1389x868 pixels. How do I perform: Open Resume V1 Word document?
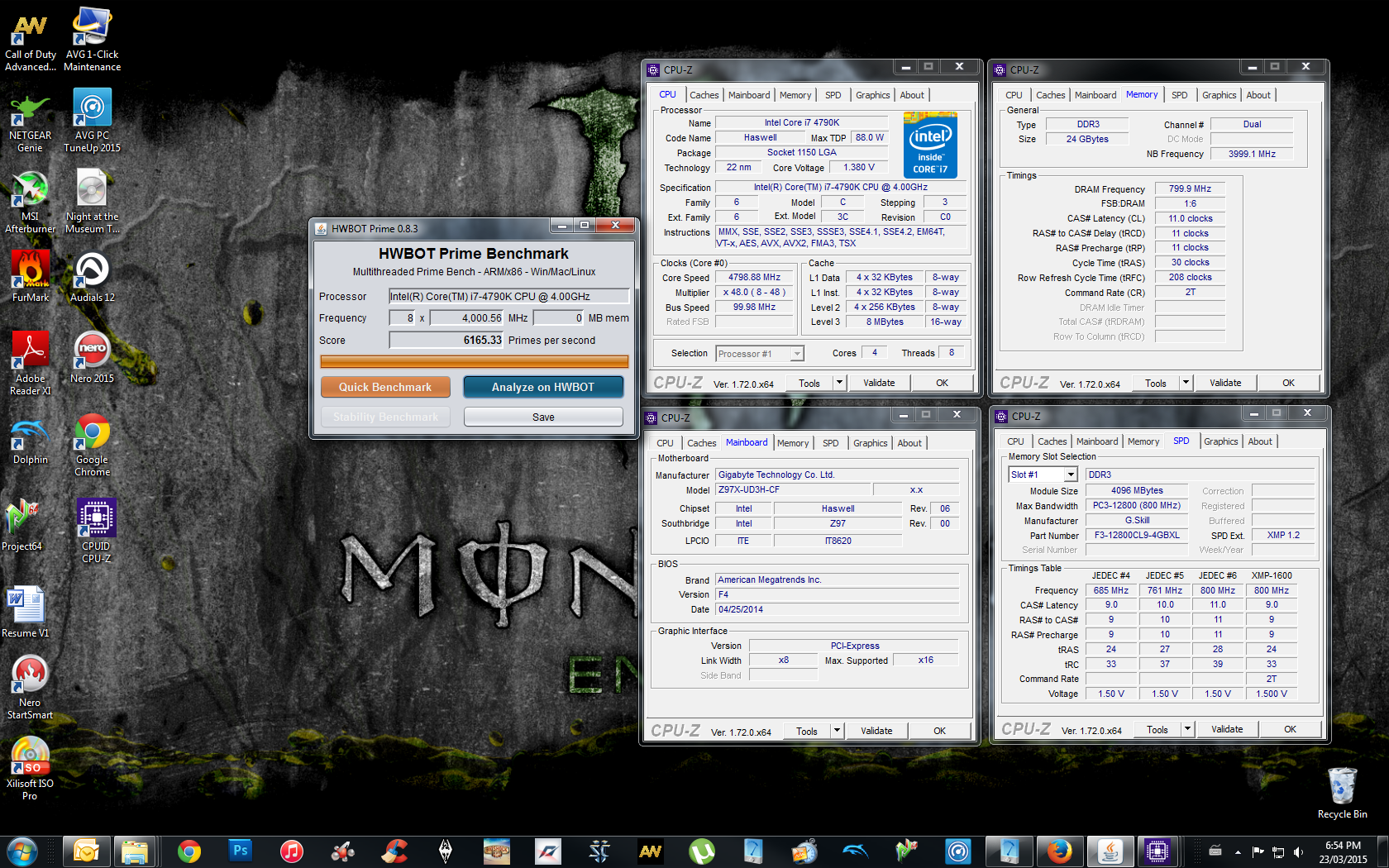pyautogui.click(x=26, y=612)
